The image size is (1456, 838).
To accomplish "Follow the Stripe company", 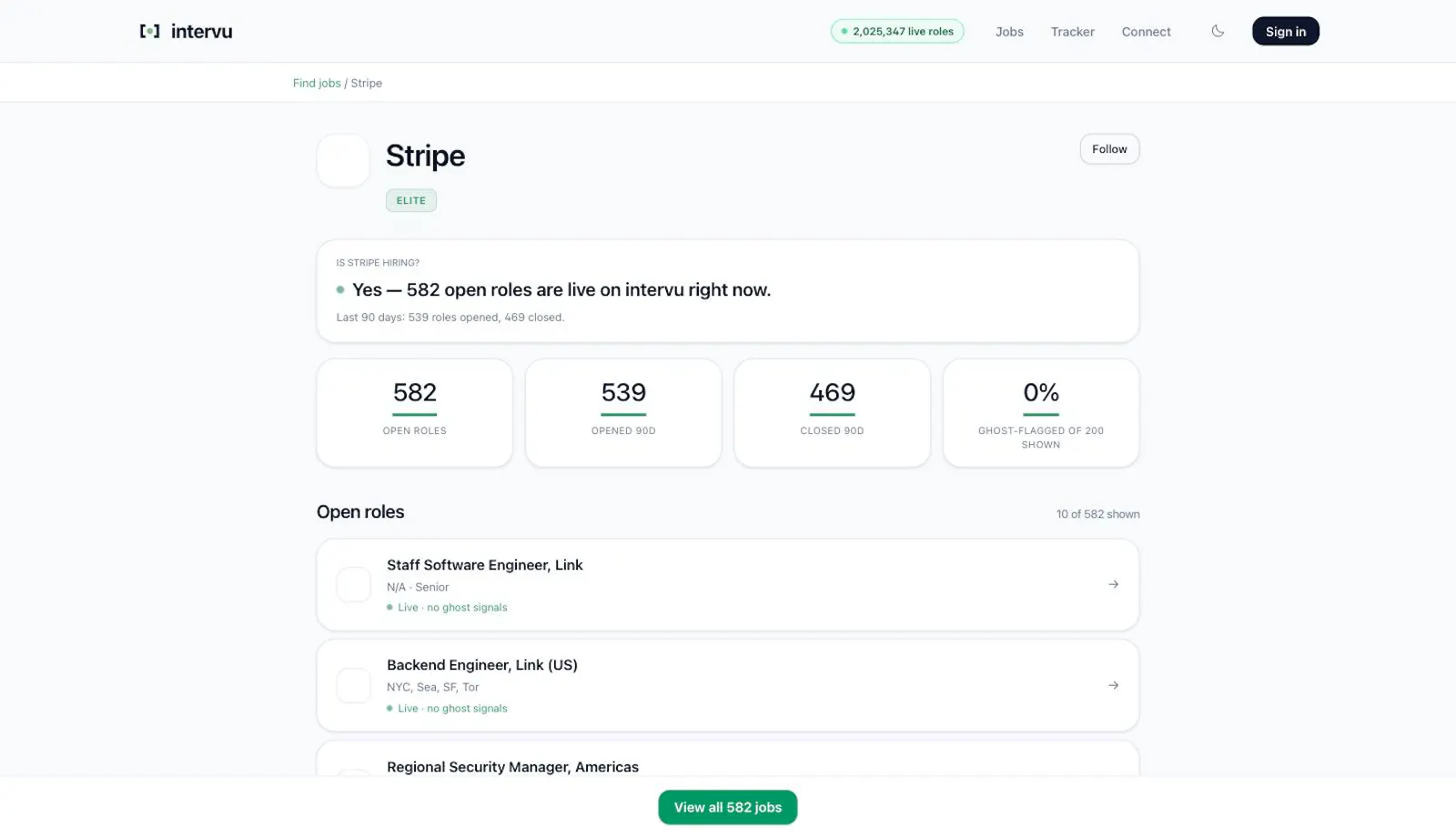I will [x=1109, y=149].
